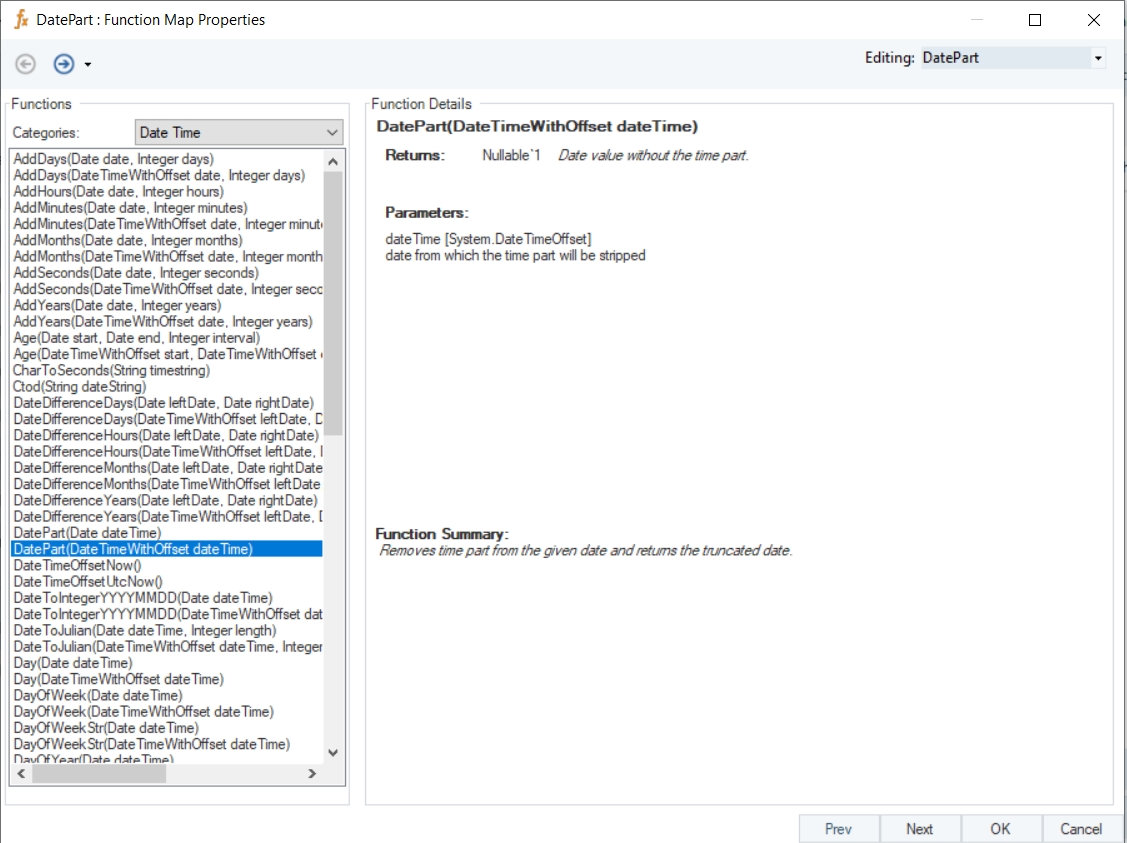The width and height of the screenshot is (1127, 843).
Task: Select AddDays(Date date, Integer days) function
Action: 113,159
